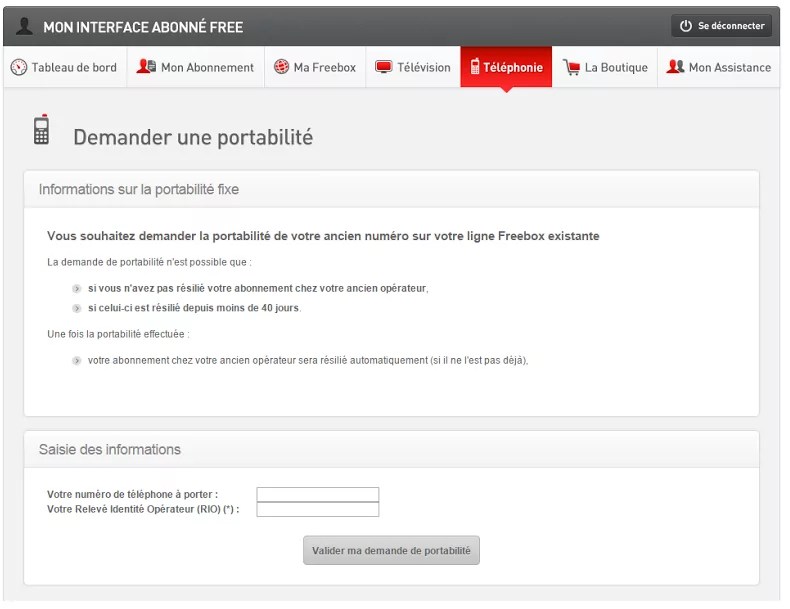
Task: Click the power icon in Se déconnecter
Action: click(685, 26)
